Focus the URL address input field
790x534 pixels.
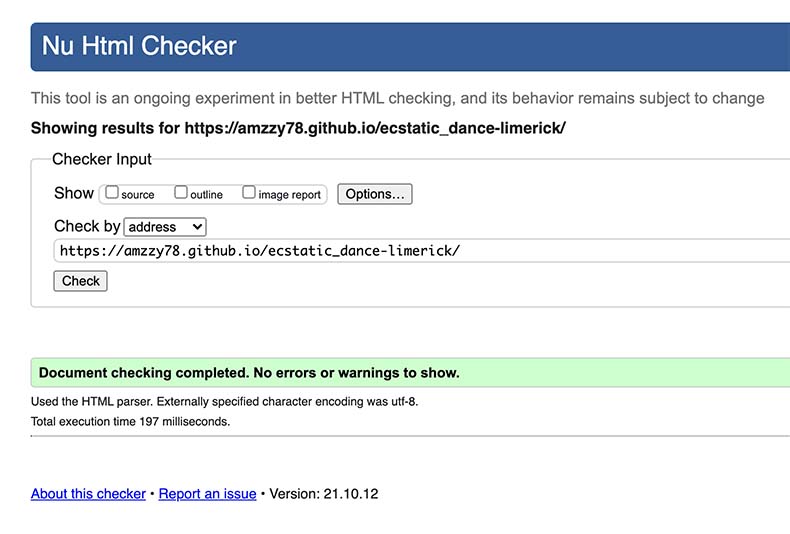[421, 251]
